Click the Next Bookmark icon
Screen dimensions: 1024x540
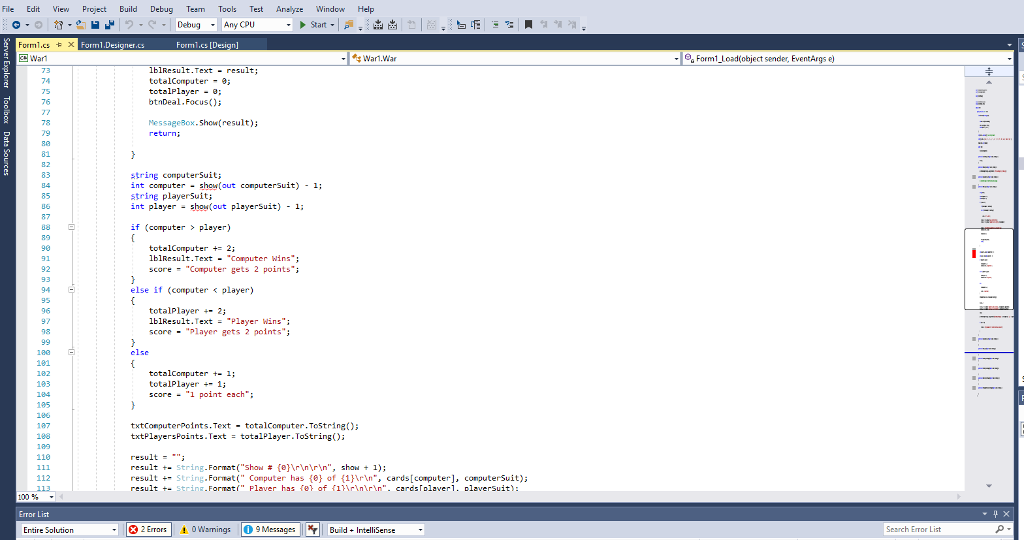coord(558,25)
